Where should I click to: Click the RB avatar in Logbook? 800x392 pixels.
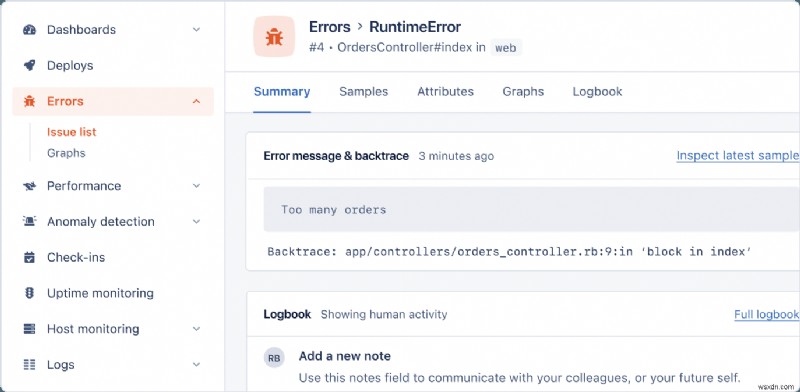point(274,358)
